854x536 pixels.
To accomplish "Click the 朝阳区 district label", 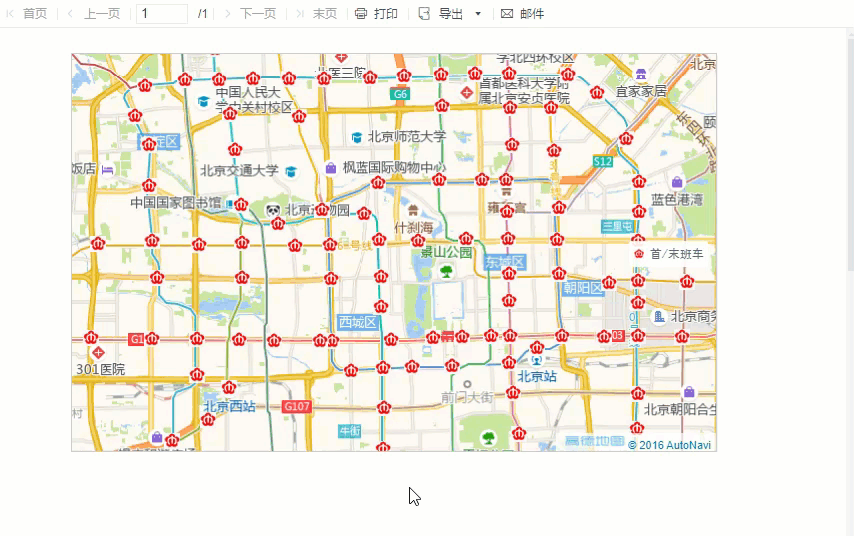I will [x=583, y=288].
